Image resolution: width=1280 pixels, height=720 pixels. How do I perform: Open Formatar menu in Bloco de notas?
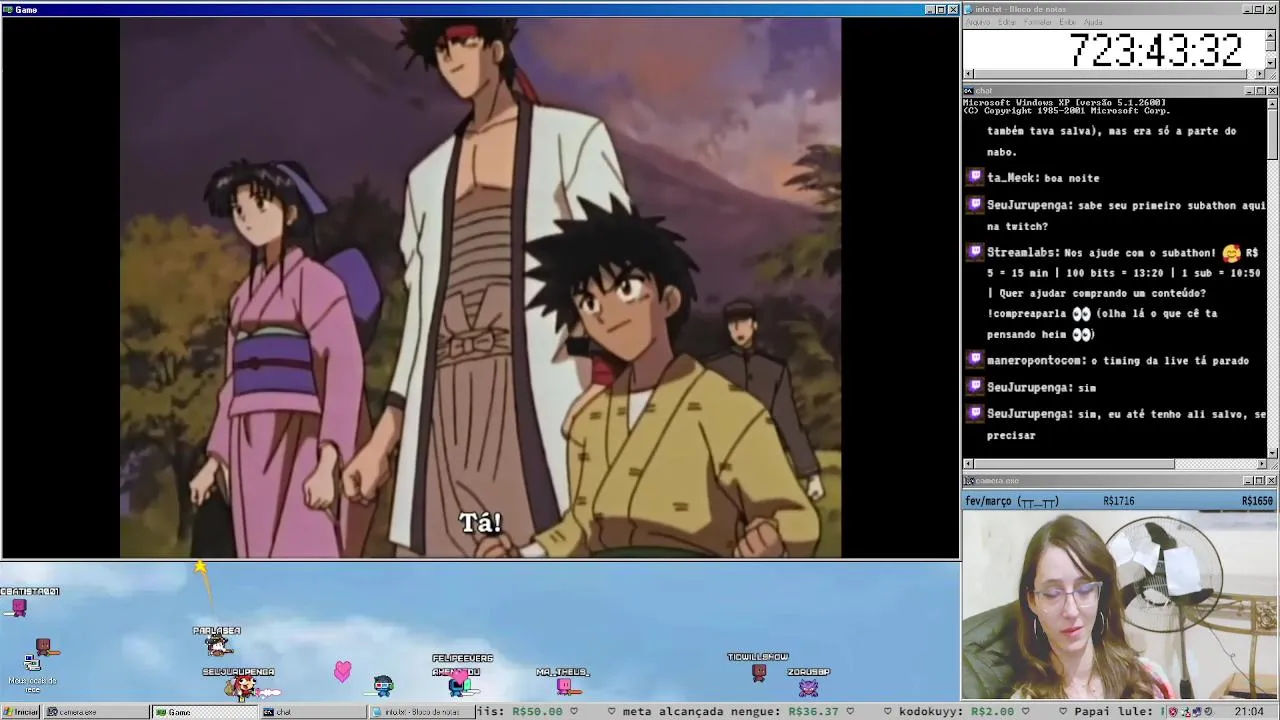[x=1038, y=22]
